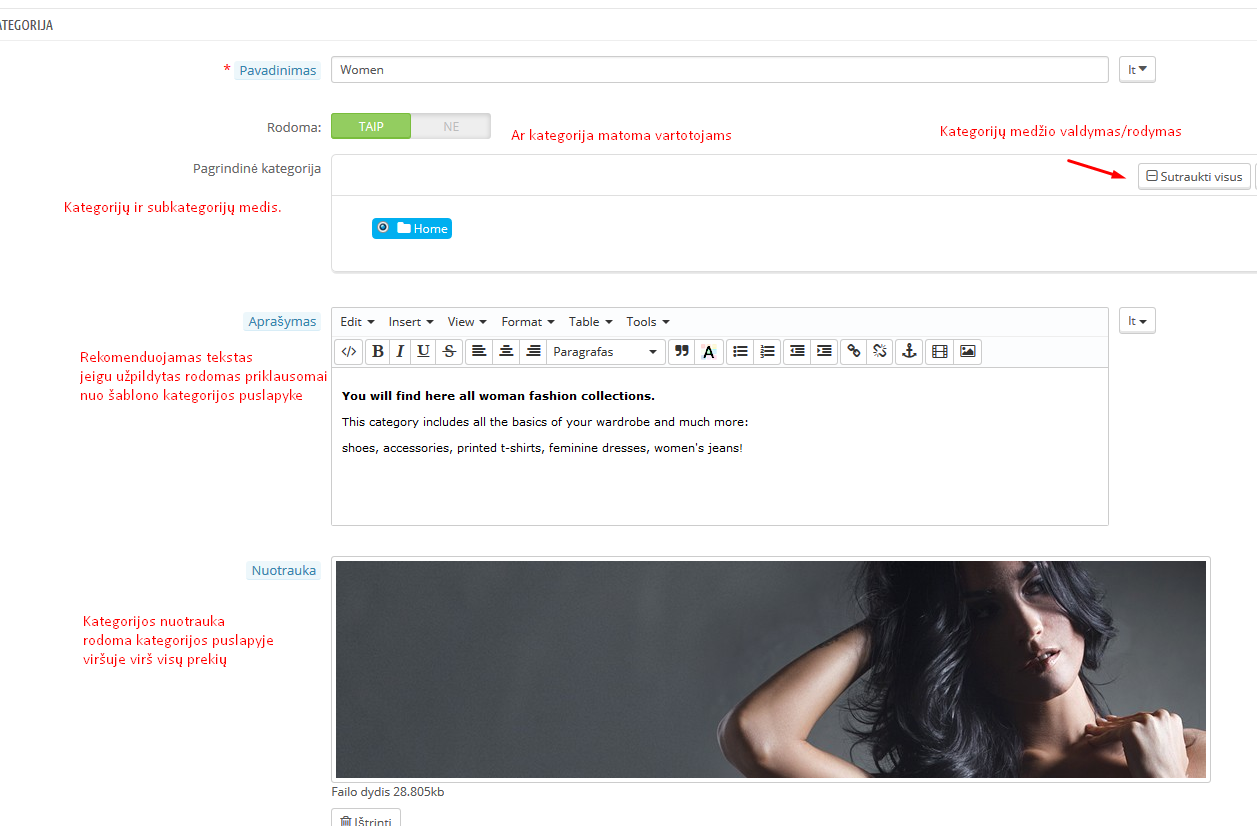Click the Pagrindinė kategorija label
Viewport: 1257px width, 826px height.
click(x=257, y=168)
